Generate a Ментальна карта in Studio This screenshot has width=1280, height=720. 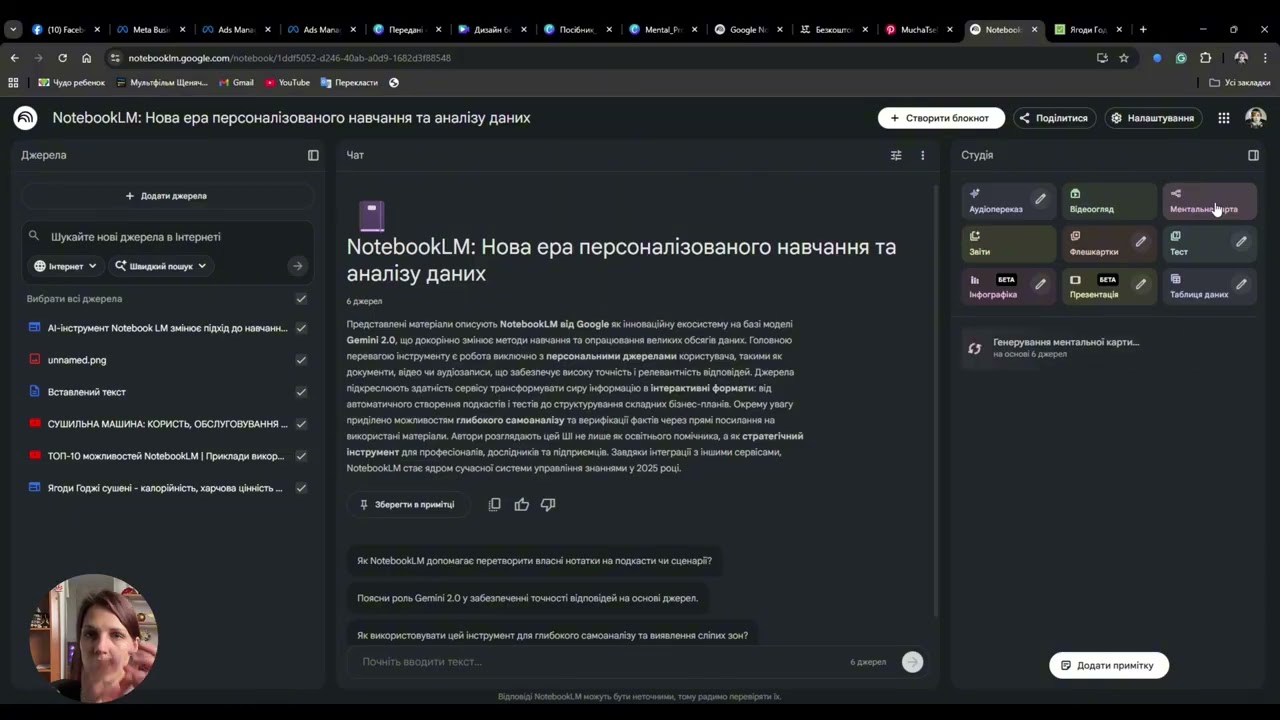(x=1208, y=200)
